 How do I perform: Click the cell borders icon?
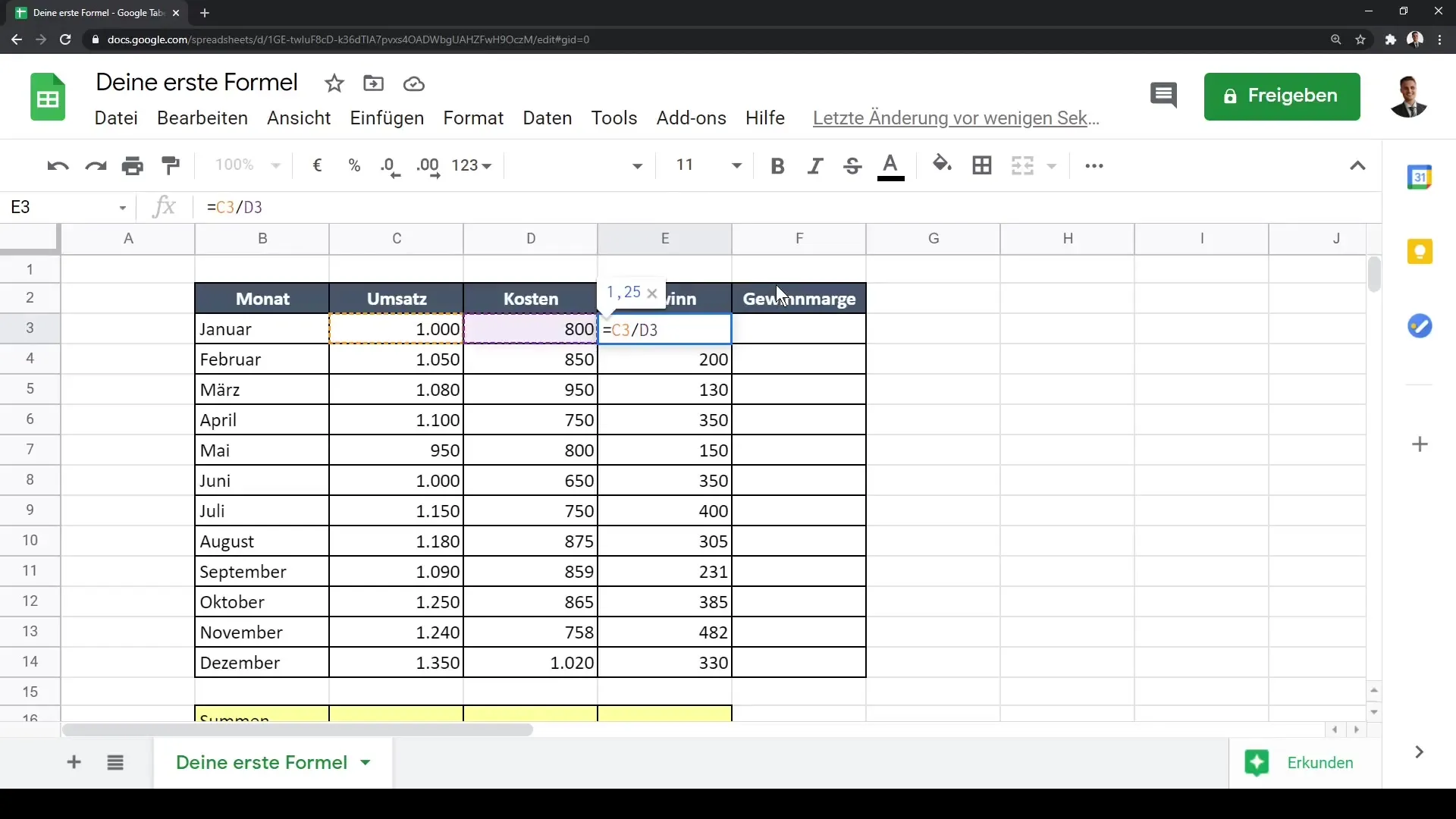coord(981,164)
